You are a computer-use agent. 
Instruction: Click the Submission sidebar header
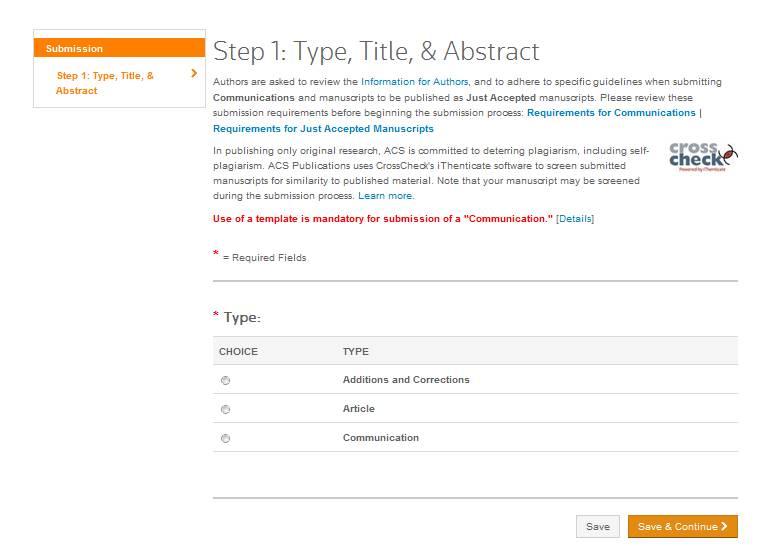(x=119, y=48)
